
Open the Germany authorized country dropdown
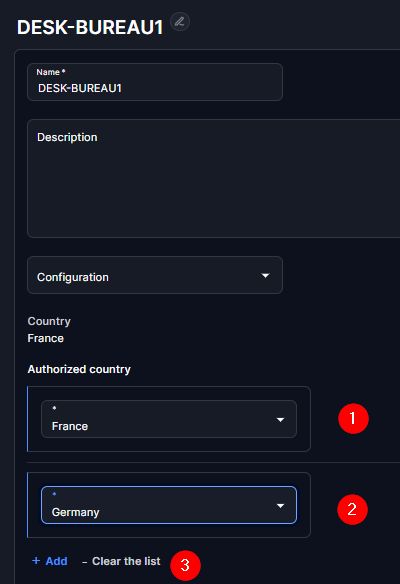click(169, 505)
